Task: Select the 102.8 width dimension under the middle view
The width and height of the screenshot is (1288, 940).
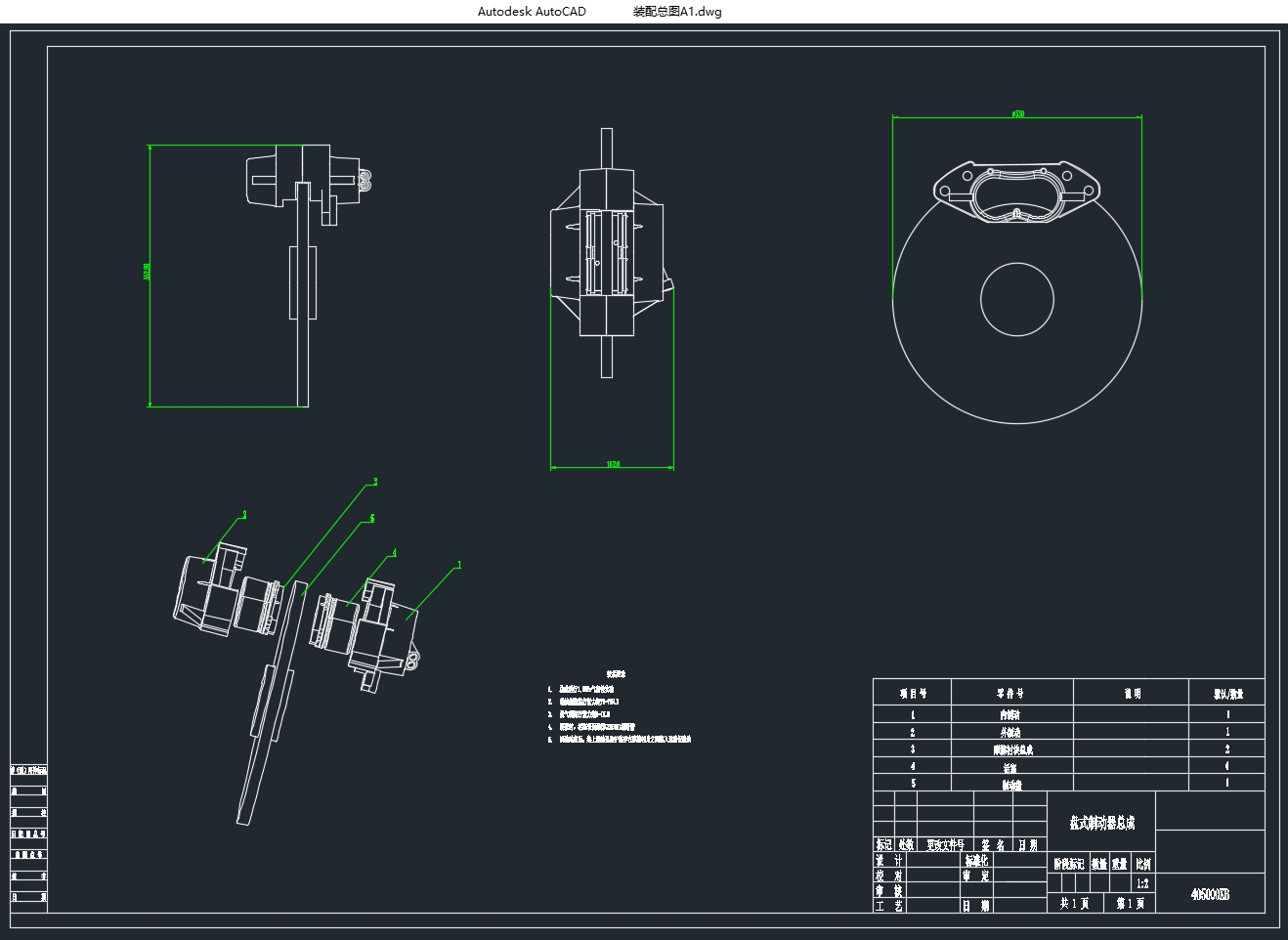Action: 613,464
